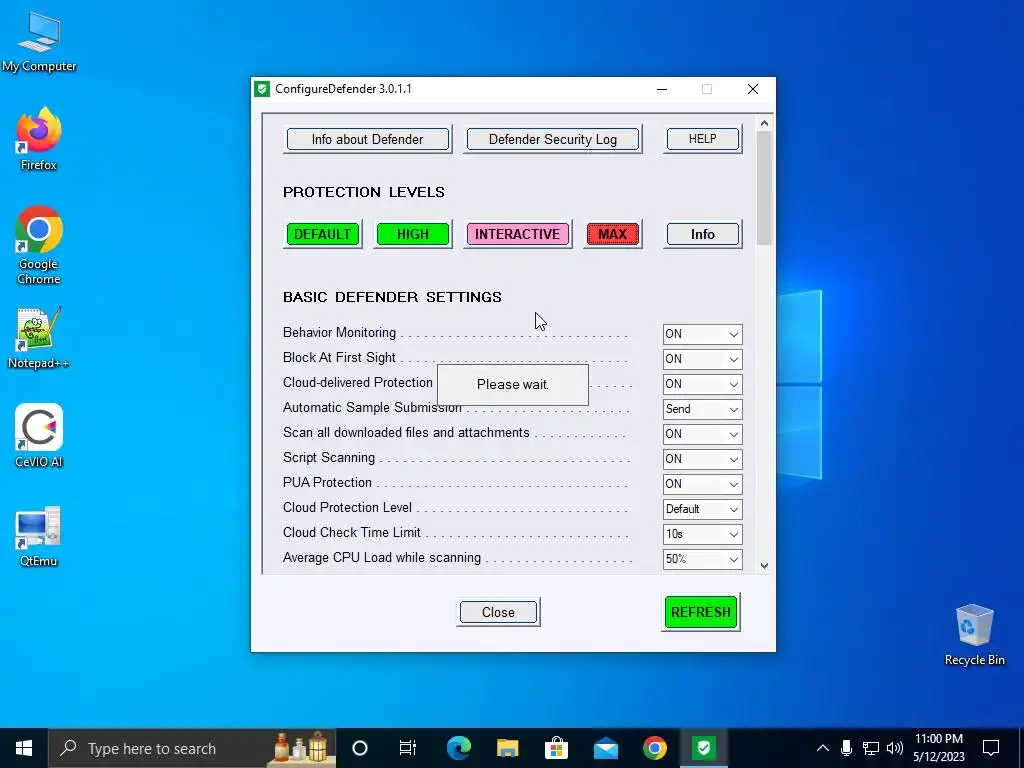Open Task View in taskbar
This screenshot has height=768, width=1024.
pyautogui.click(x=408, y=748)
